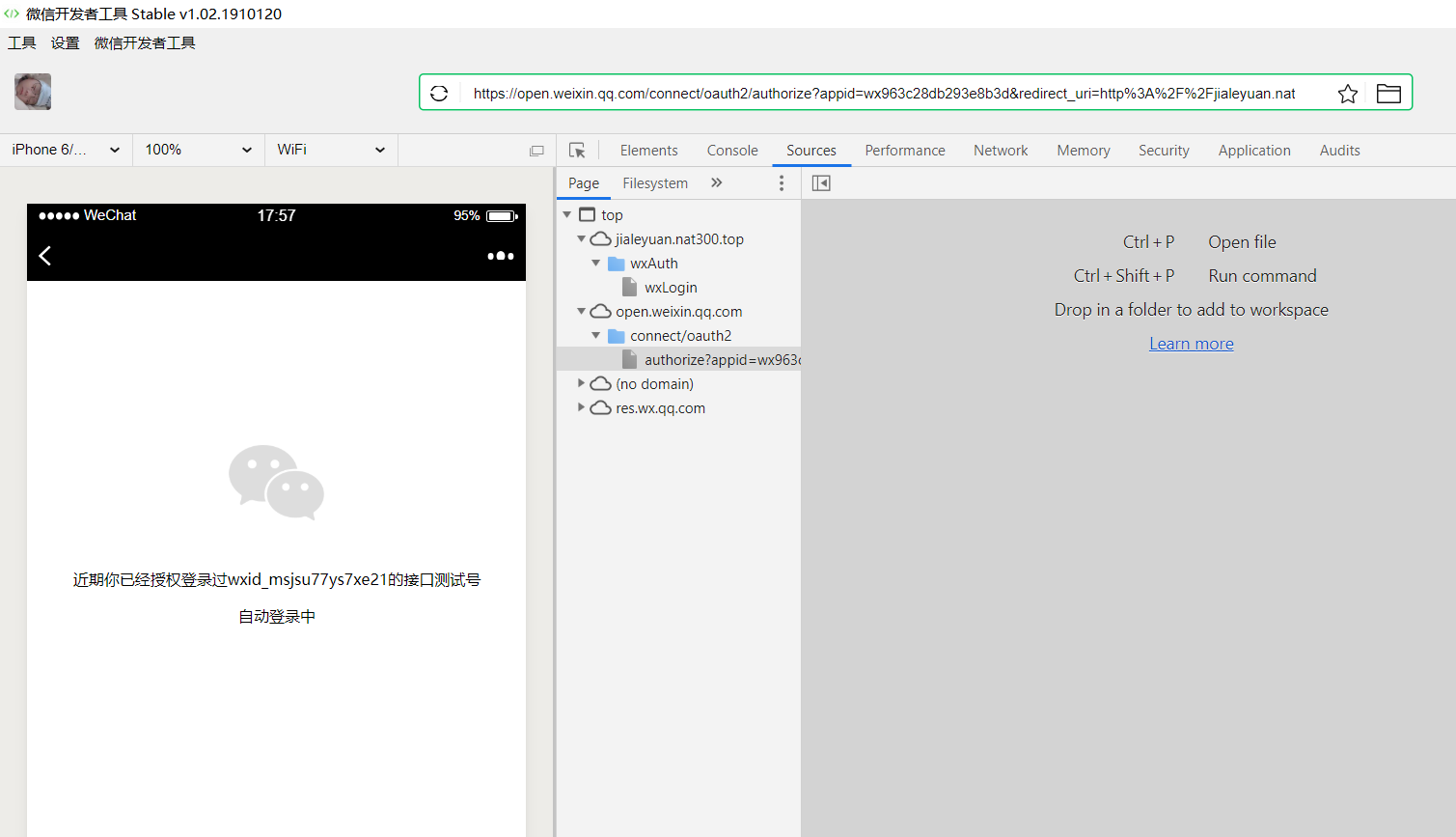Screen dimensions: 1456x837
Task: Open the 工具 menu
Action: (x=21, y=43)
